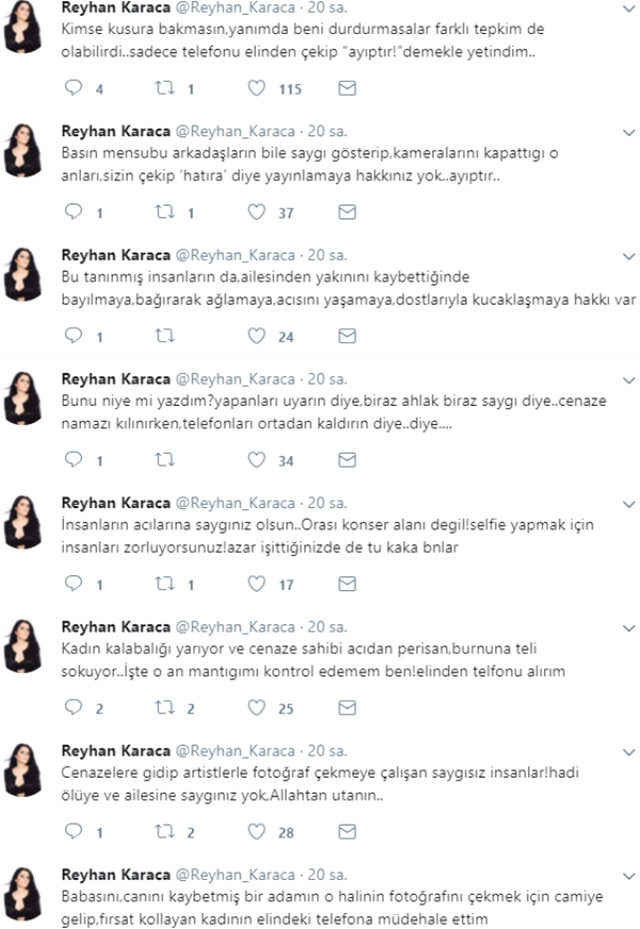Retweet the 'Kadın kalabalığı yarıyor' tweet
The height and width of the screenshot is (929, 640).
(x=165, y=707)
